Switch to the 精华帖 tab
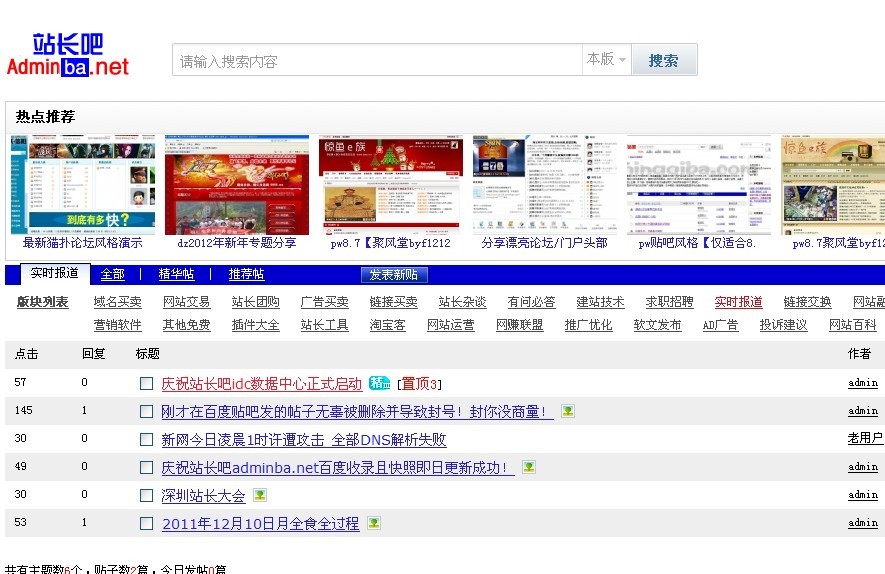Screen dimensions: 885x574 coord(176,274)
